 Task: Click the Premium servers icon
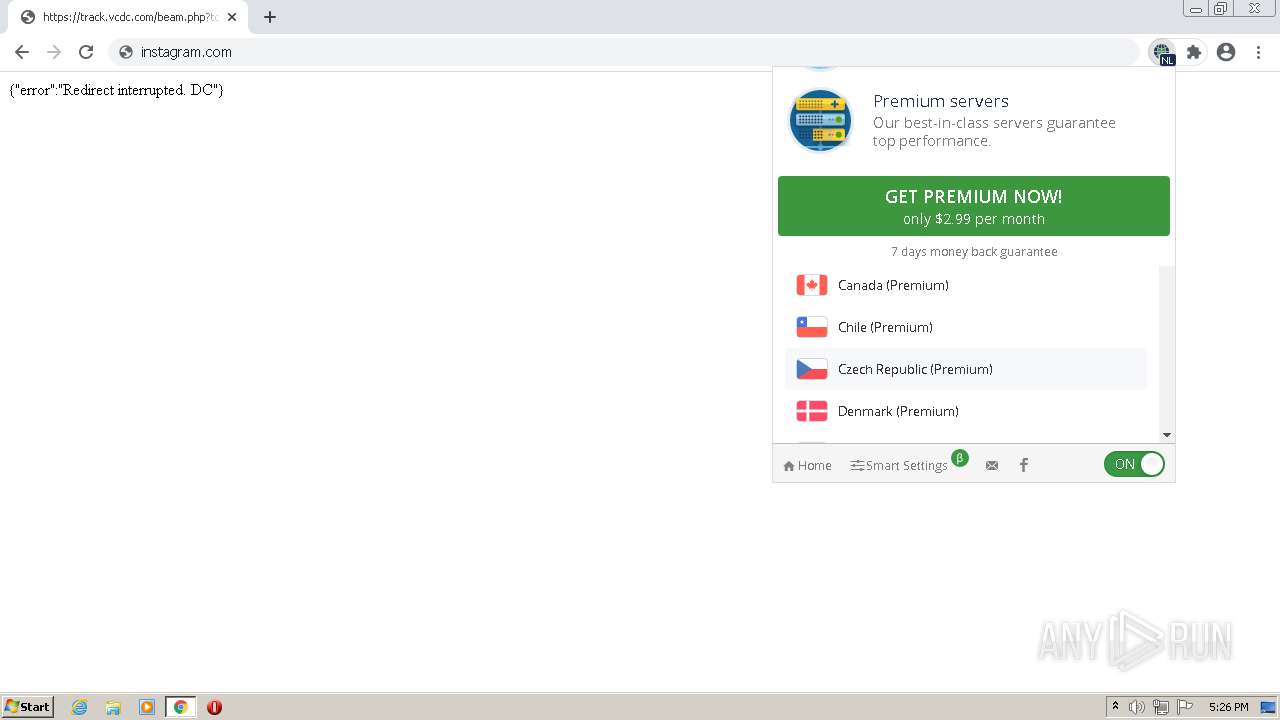point(820,121)
